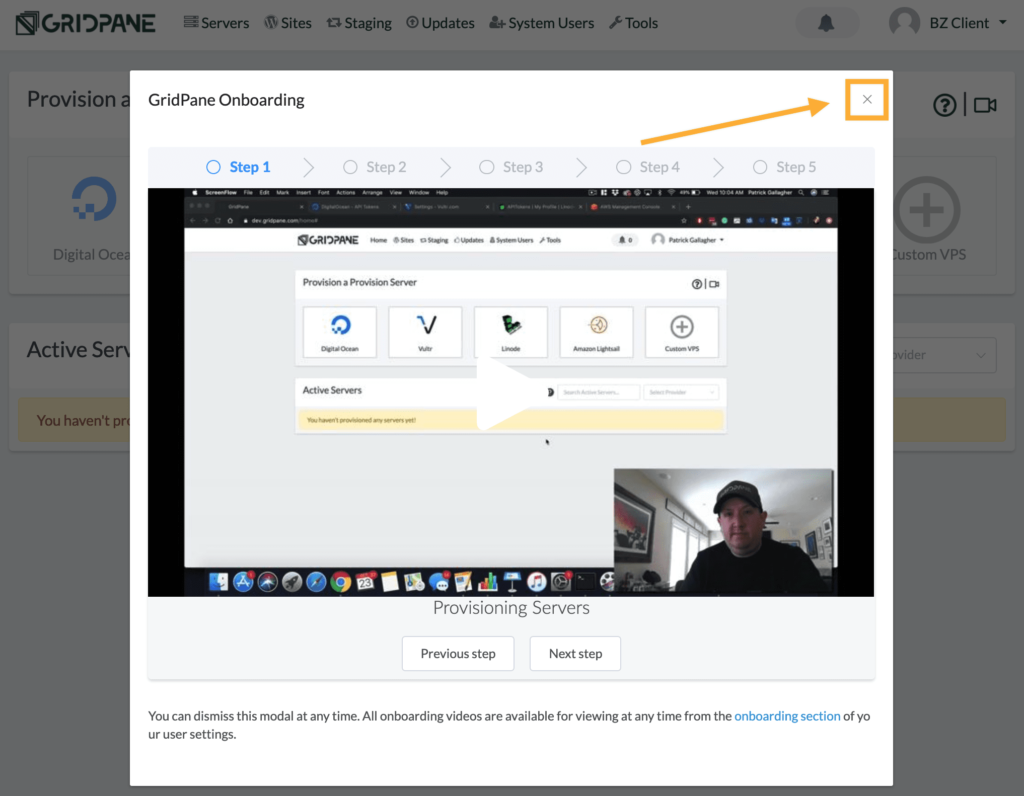1024x796 pixels.
Task: Open the onboarding section link
Action: (x=787, y=716)
